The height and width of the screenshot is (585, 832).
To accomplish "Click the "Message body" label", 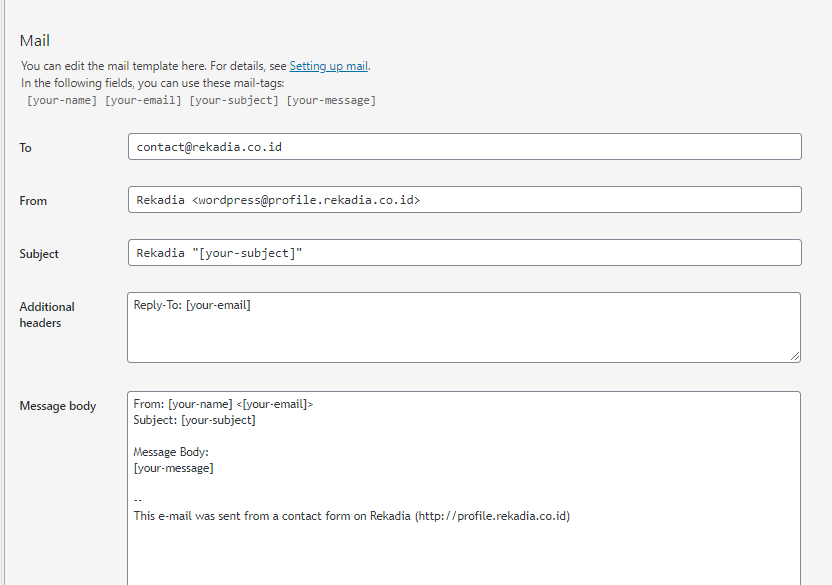I will pos(58,406).
